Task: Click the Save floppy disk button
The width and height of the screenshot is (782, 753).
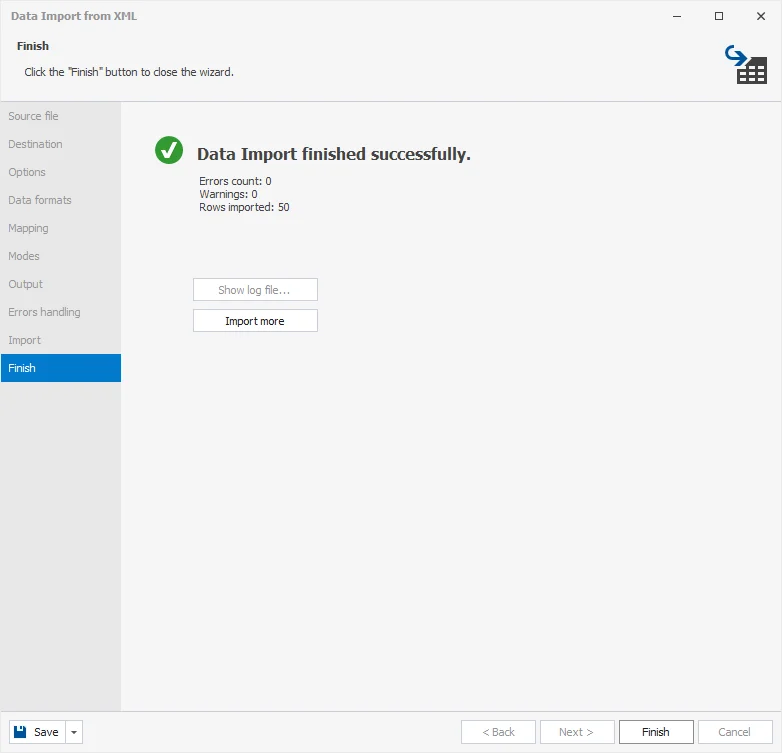Action: [36, 732]
